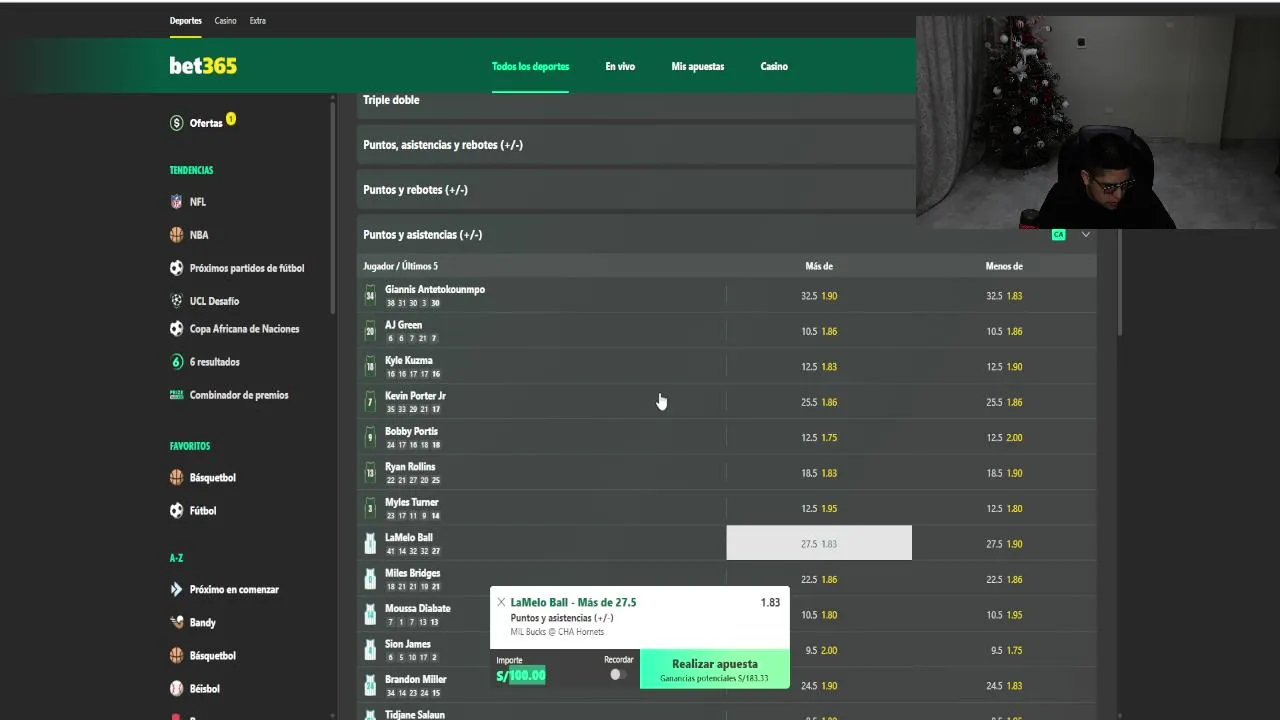Select Casino in top bar
The image size is (1280, 720).
(226, 21)
